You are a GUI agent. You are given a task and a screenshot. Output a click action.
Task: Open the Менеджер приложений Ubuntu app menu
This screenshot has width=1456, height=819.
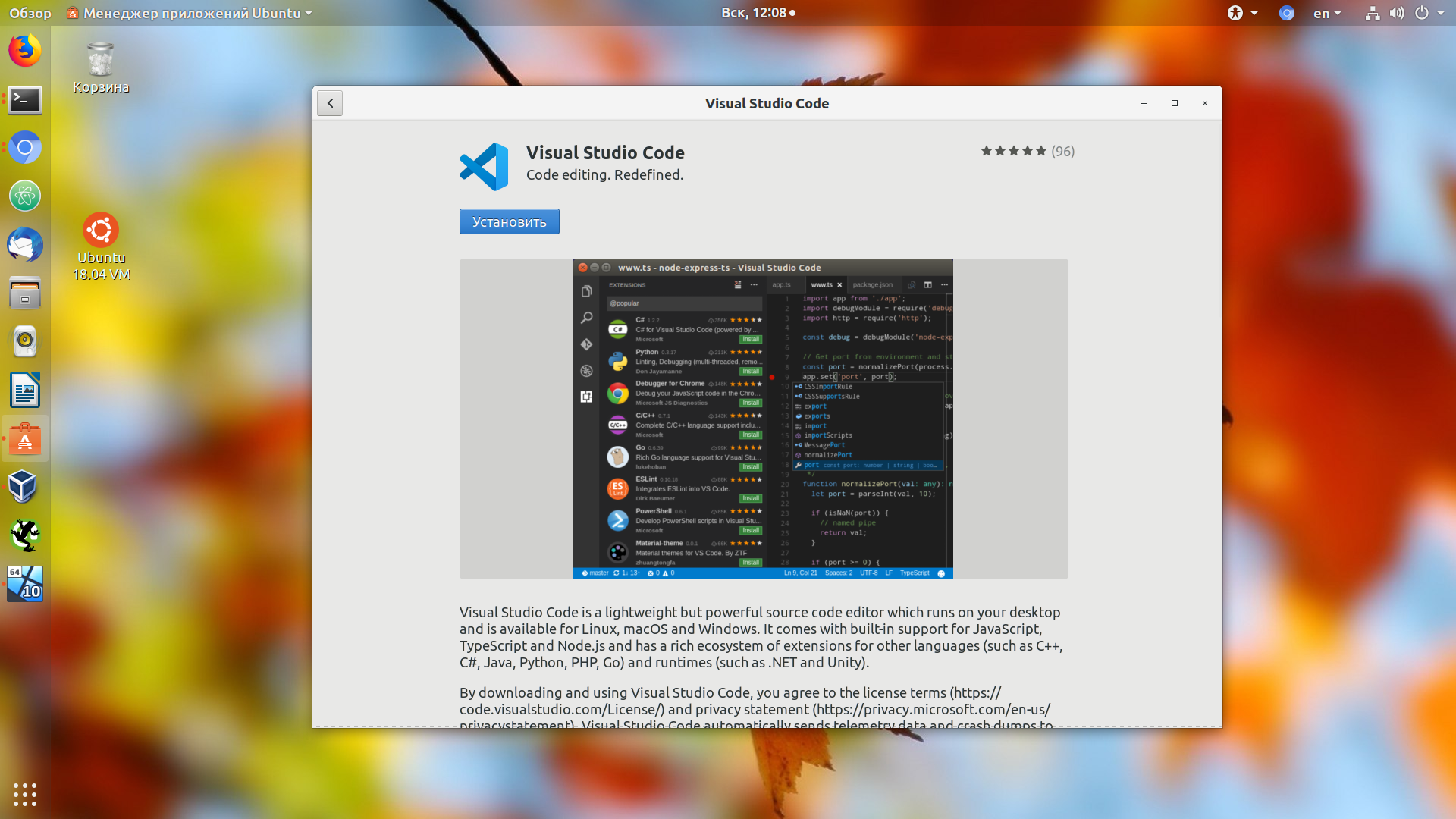(188, 13)
